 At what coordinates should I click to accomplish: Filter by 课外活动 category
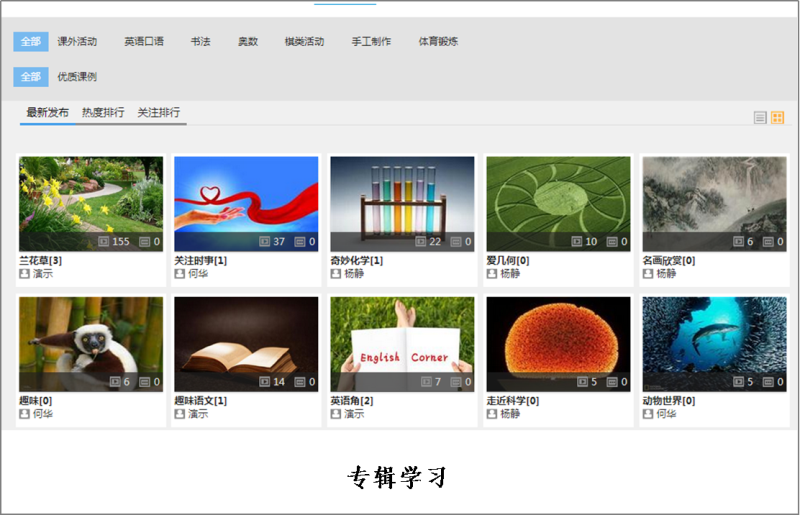tap(77, 41)
